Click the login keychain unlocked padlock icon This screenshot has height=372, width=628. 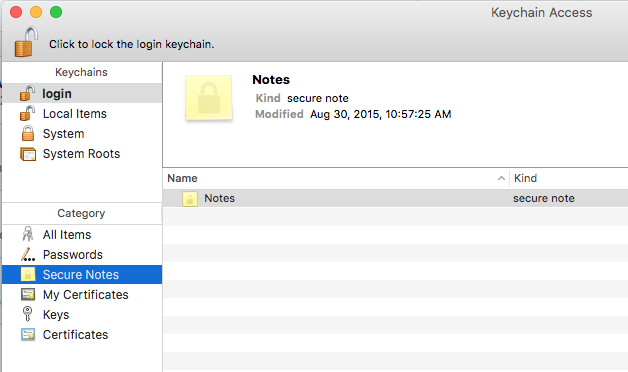pyautogui.click(x=27, y=93)
